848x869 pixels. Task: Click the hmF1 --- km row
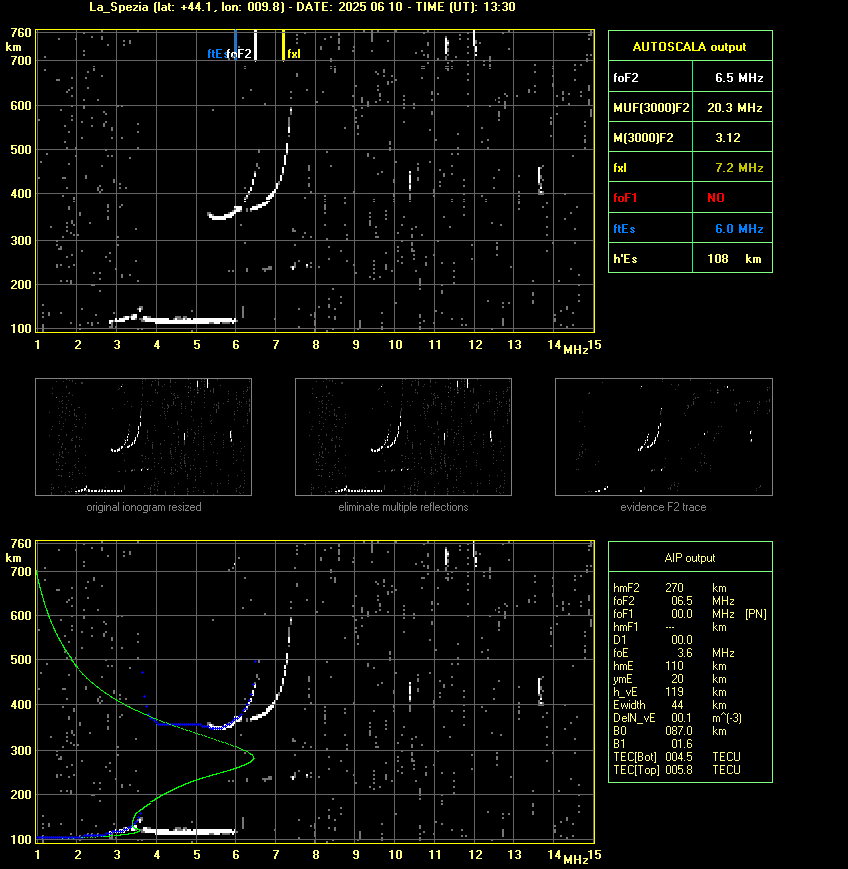670,627
